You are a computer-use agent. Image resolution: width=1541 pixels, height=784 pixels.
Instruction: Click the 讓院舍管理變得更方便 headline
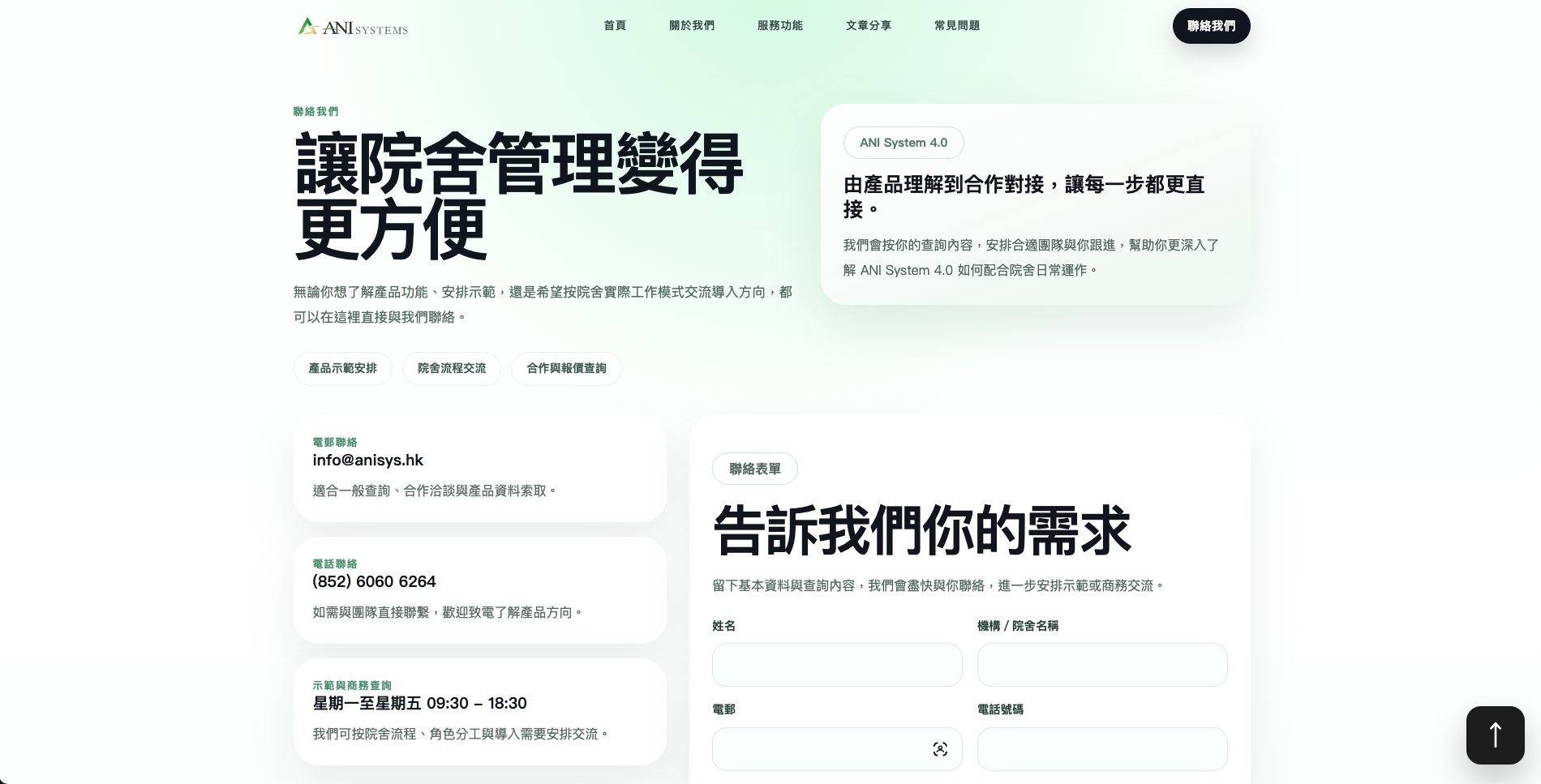(x=519, y=197)
